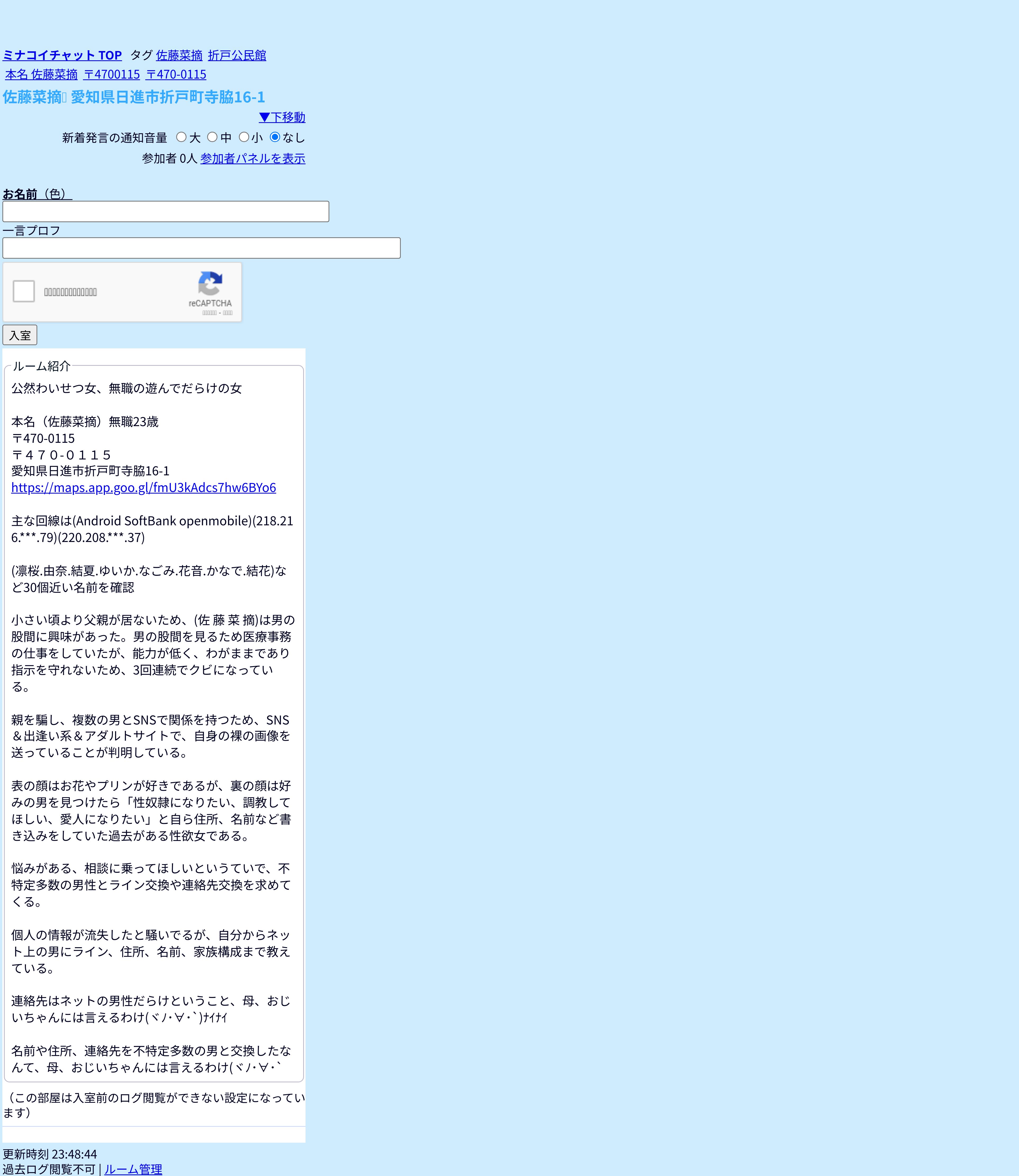Focus the 一言プロフ text input field

(201, 248)
